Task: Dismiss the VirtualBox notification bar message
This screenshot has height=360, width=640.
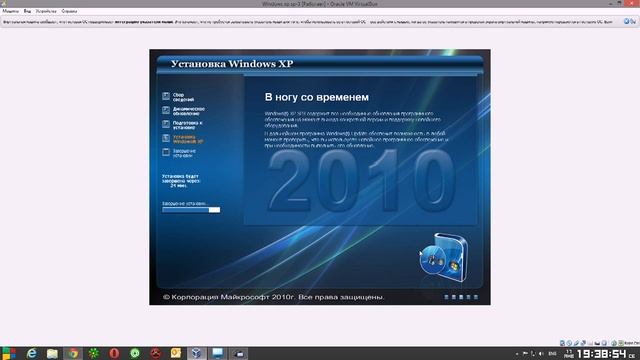Action: [x=626, y=21]
